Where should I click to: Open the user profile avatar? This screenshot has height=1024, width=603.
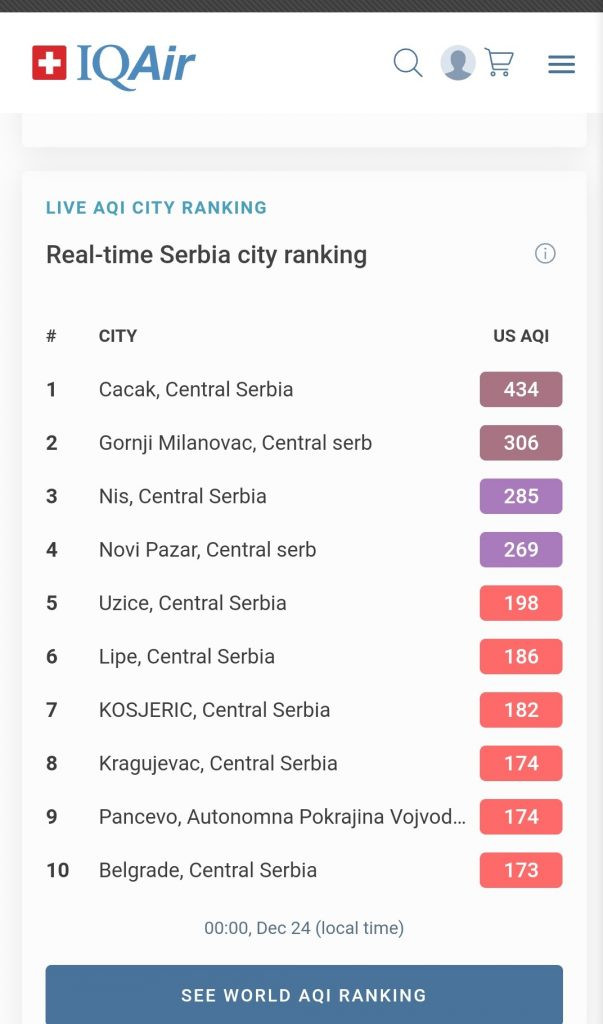(458, 63)
